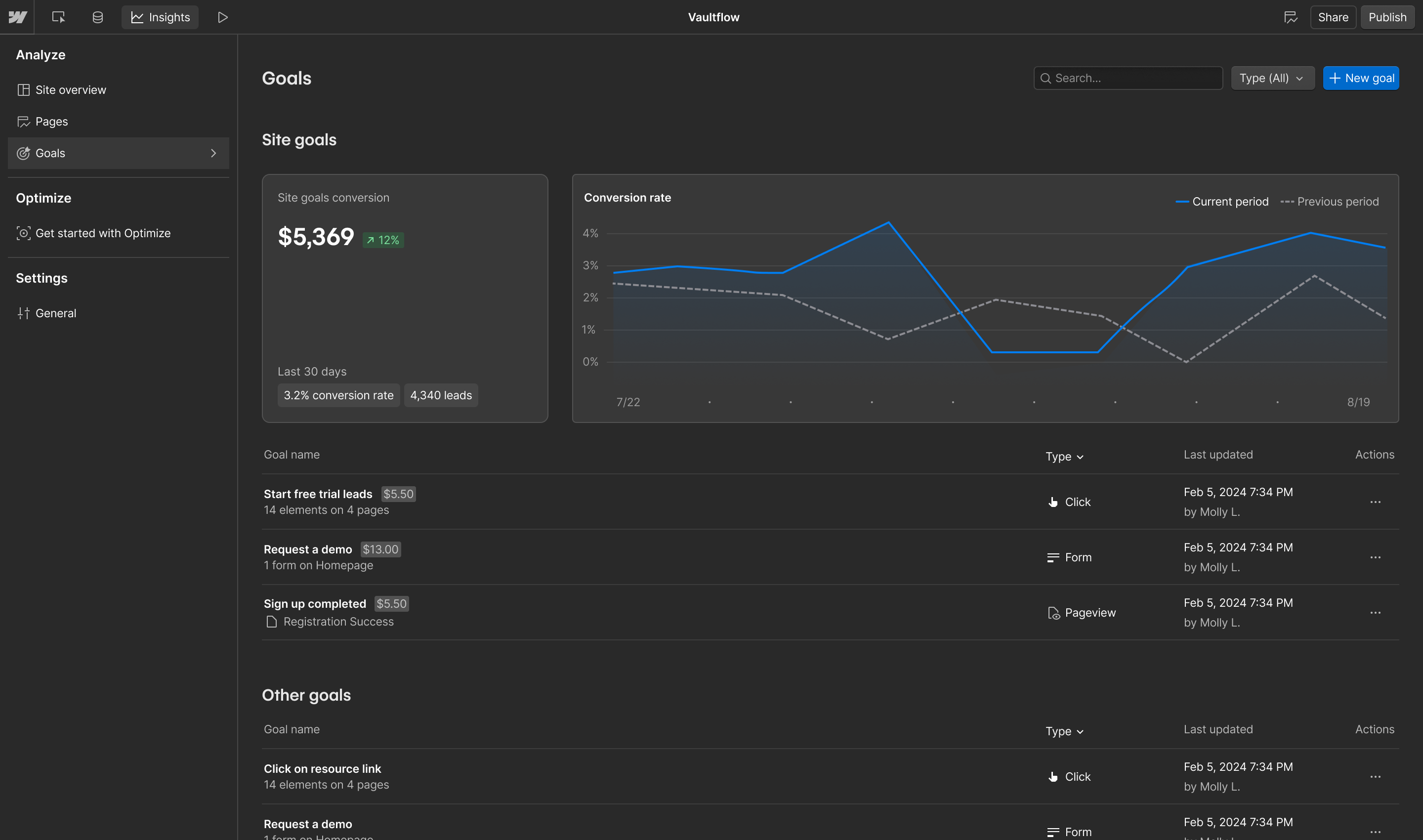
Task: Click the Site overview layout icon
Action: click(23, 90)
